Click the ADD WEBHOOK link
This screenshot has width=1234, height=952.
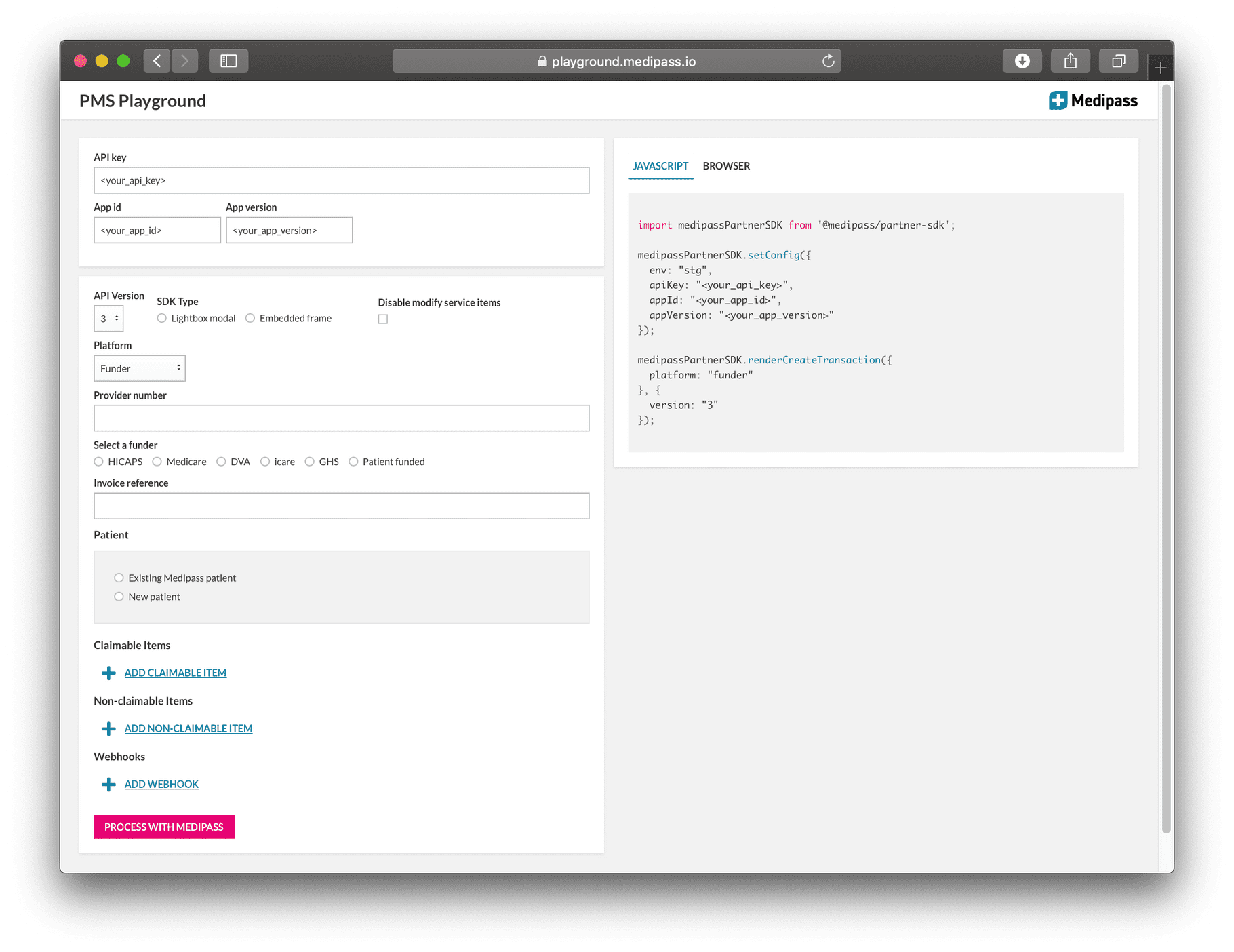click(161, 784)
